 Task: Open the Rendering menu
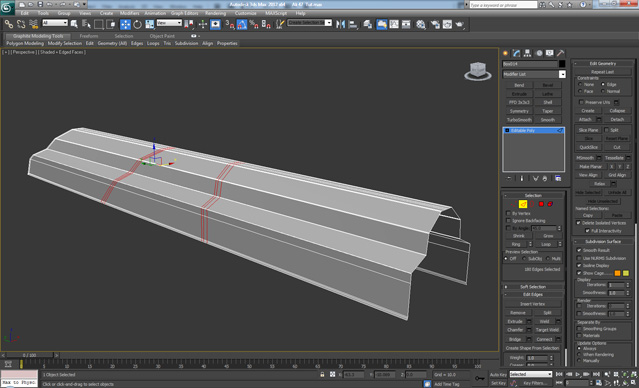point(215,13)
